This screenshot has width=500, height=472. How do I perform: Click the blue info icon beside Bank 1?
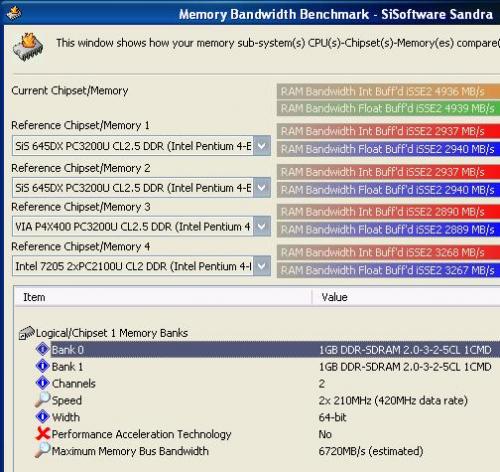click(x=43, y=366)
